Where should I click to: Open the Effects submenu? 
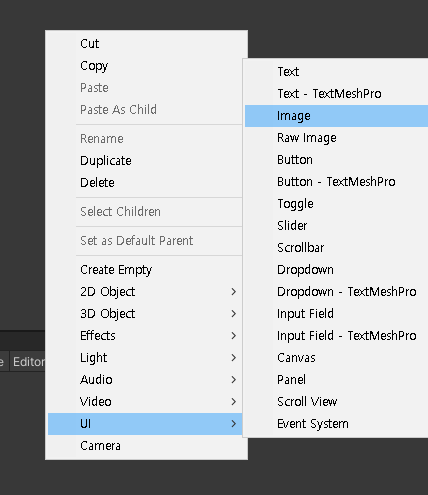click(145, 336)
